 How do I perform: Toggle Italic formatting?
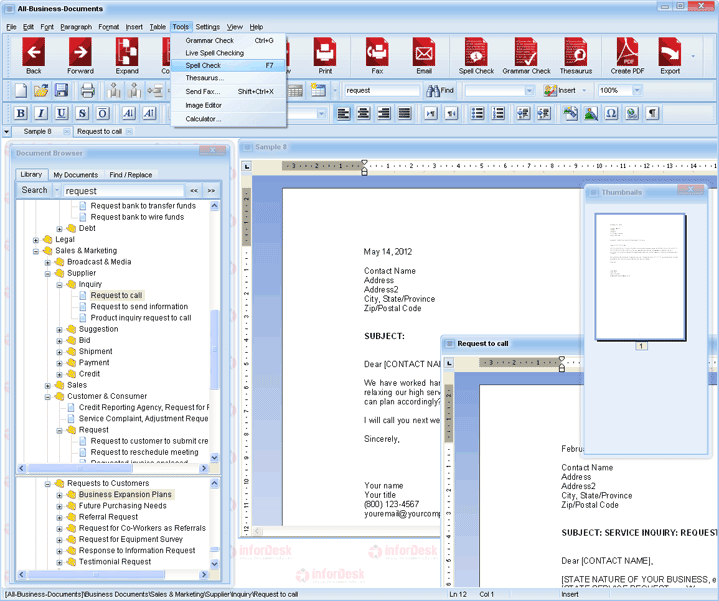pyautogui.click(x=41, y=113)
